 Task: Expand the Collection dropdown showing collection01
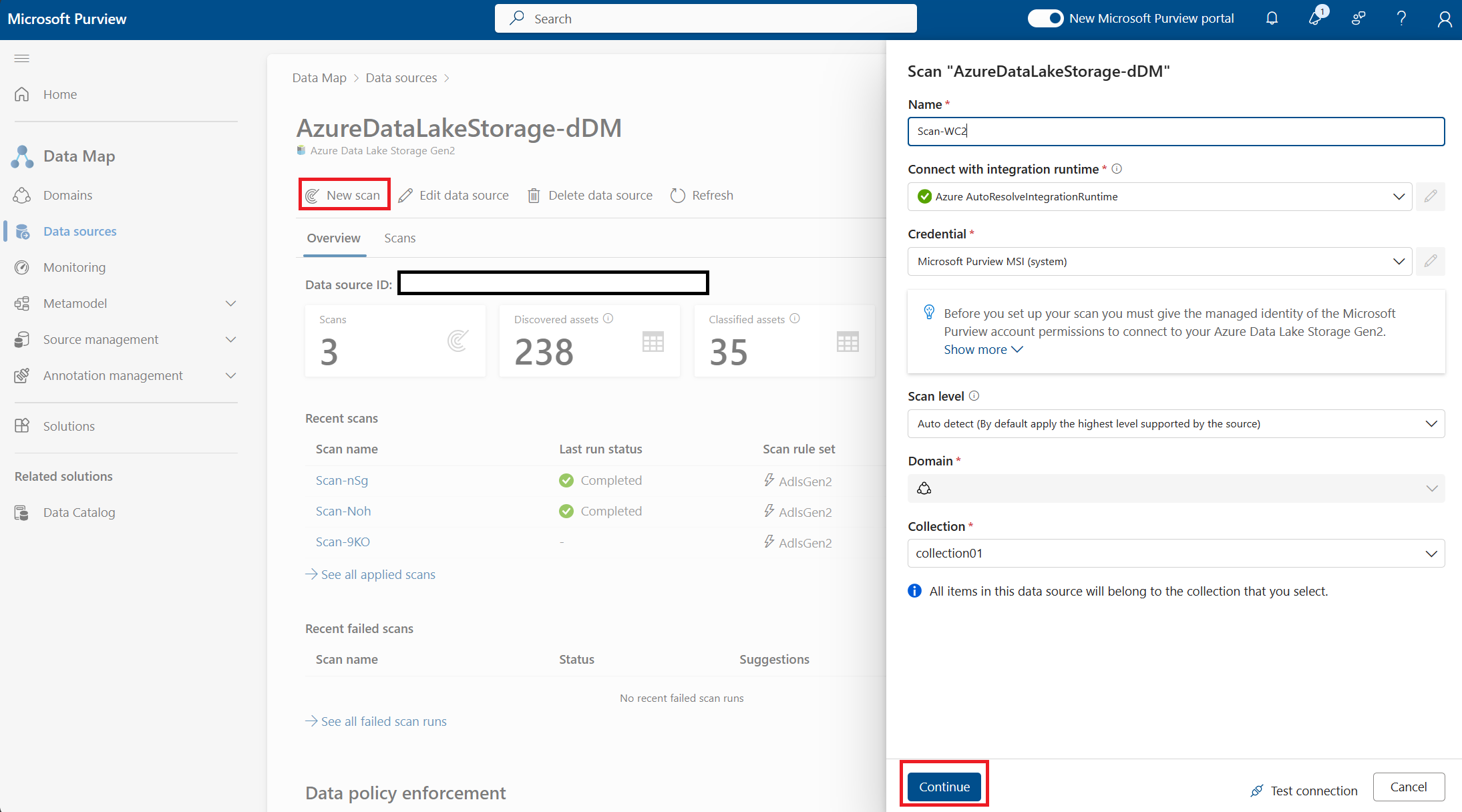1432,553
